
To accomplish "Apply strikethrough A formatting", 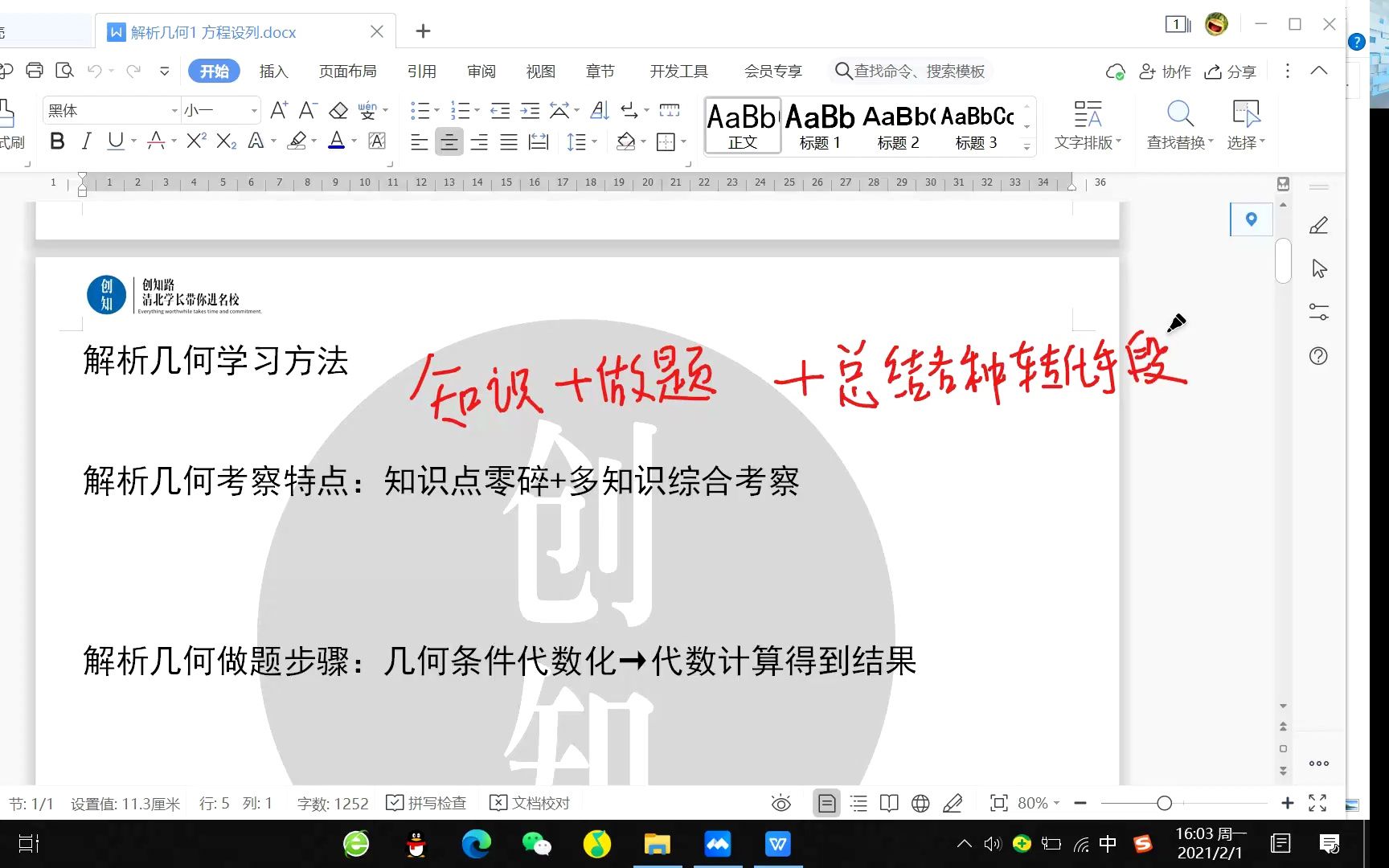I will click(x=157, y=141).
